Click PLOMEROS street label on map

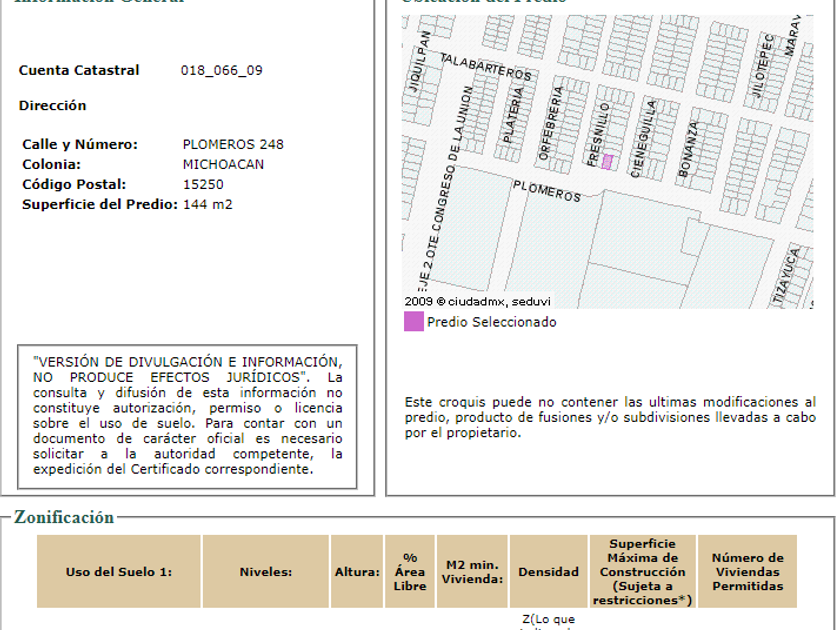point(546,191)
